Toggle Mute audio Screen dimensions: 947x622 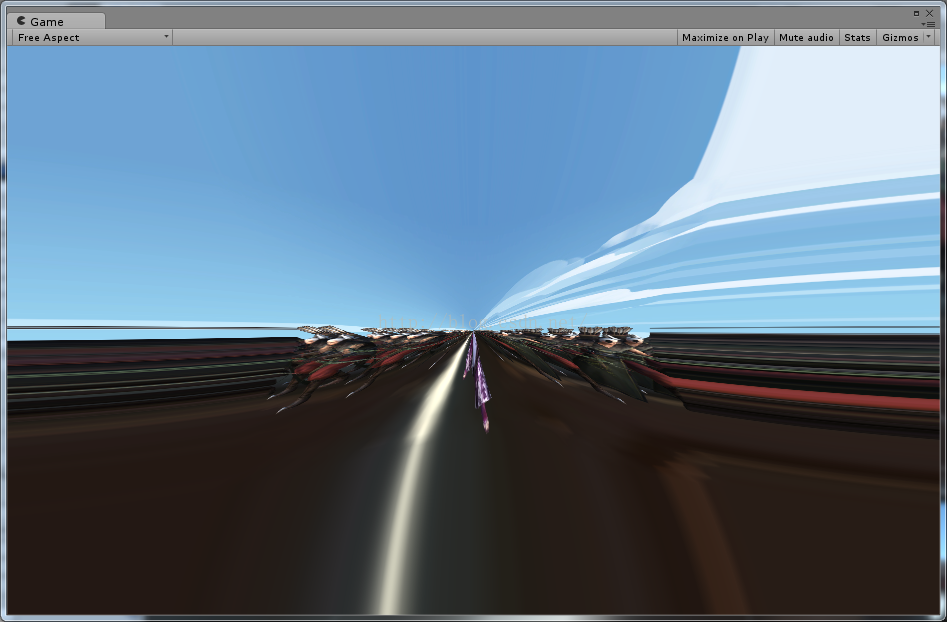tap(806, 37)
